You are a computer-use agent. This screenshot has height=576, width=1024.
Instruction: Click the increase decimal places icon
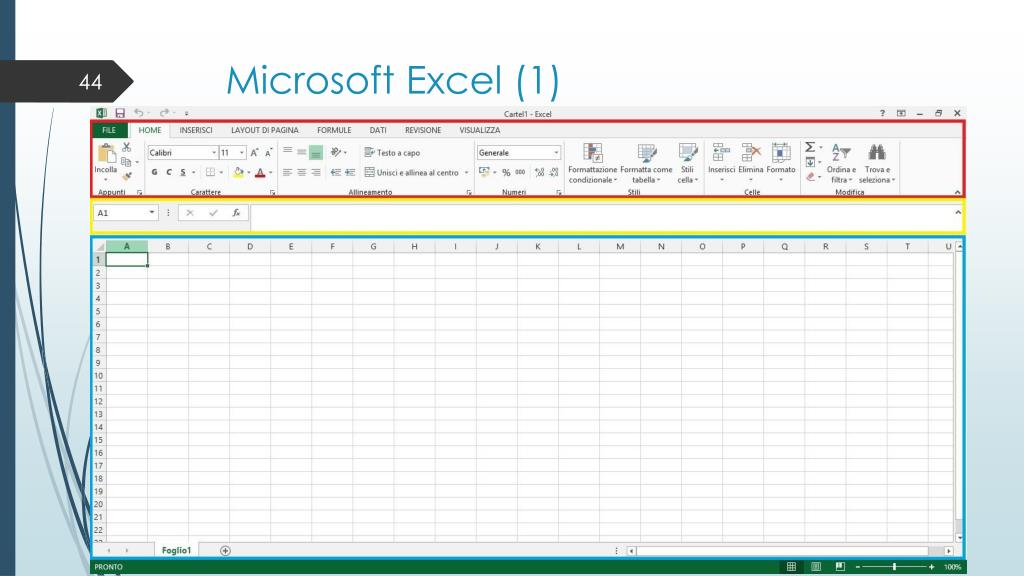pos(539,172)
